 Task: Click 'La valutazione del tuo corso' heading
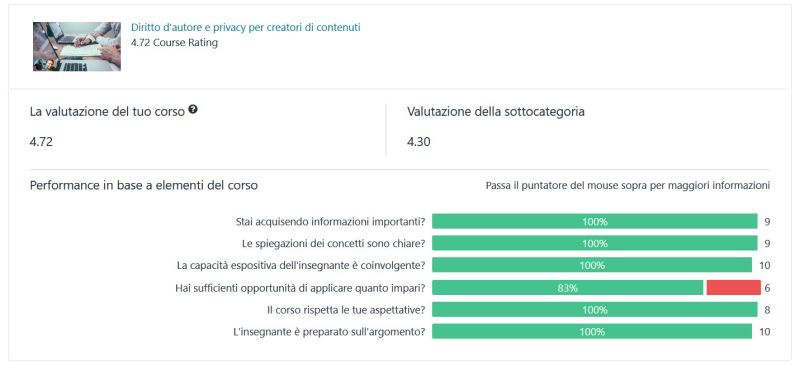107,112
